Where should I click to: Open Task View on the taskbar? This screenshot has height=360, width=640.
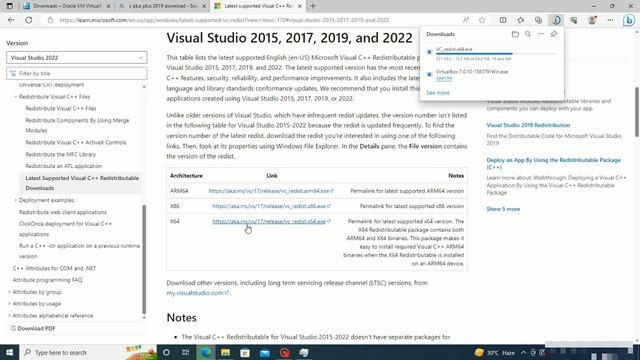[185, 352]
